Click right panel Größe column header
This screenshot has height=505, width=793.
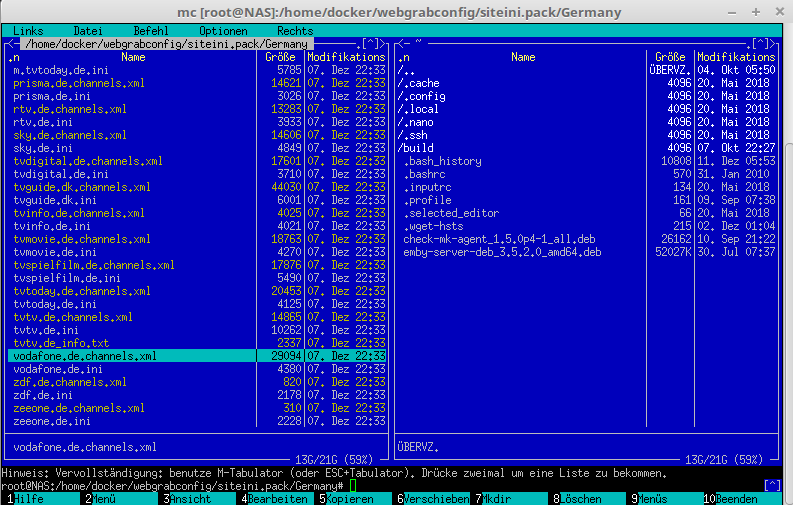click(670, 57)
